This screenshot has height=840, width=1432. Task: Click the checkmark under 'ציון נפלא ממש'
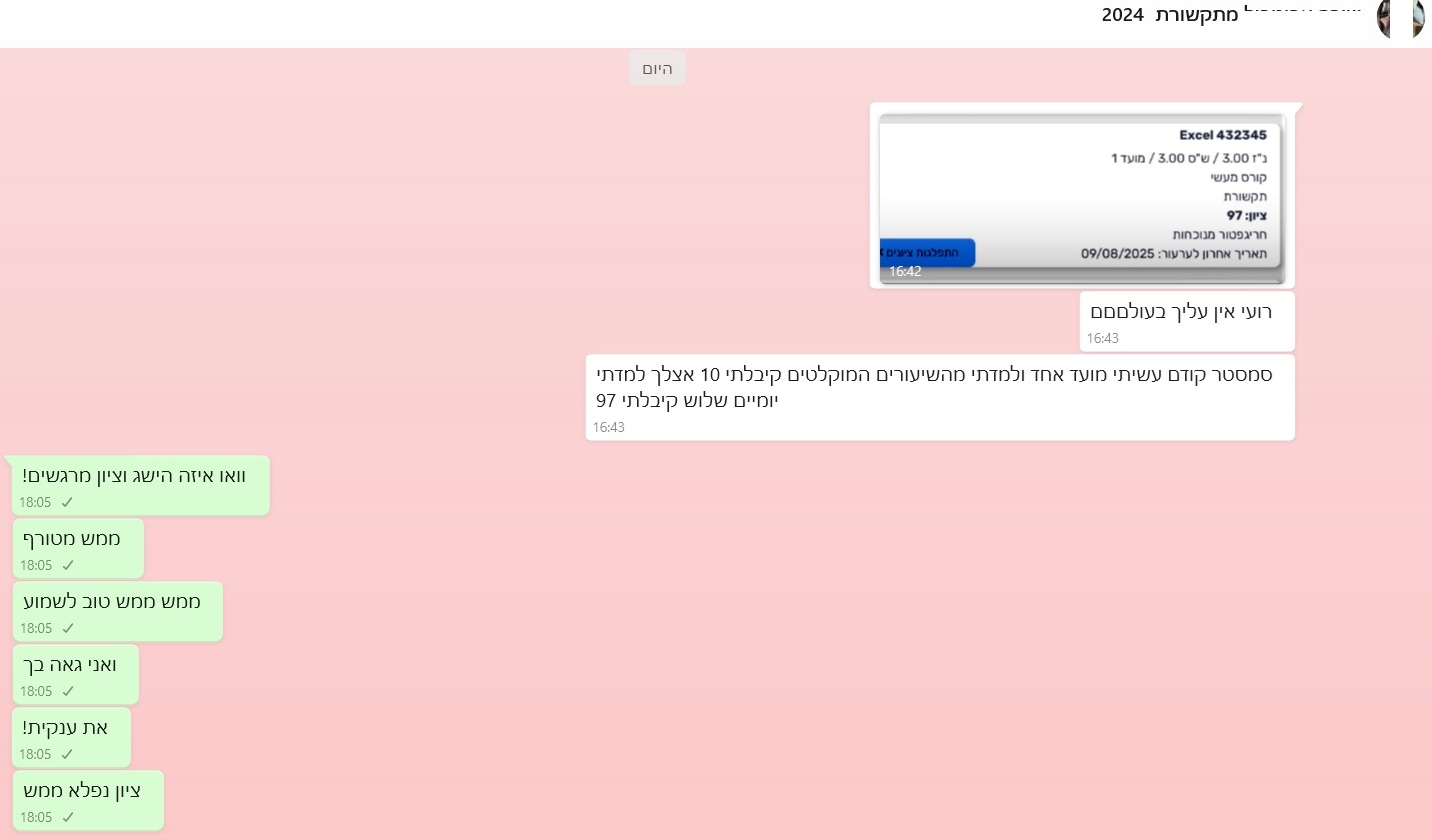[x=67, y=817]
